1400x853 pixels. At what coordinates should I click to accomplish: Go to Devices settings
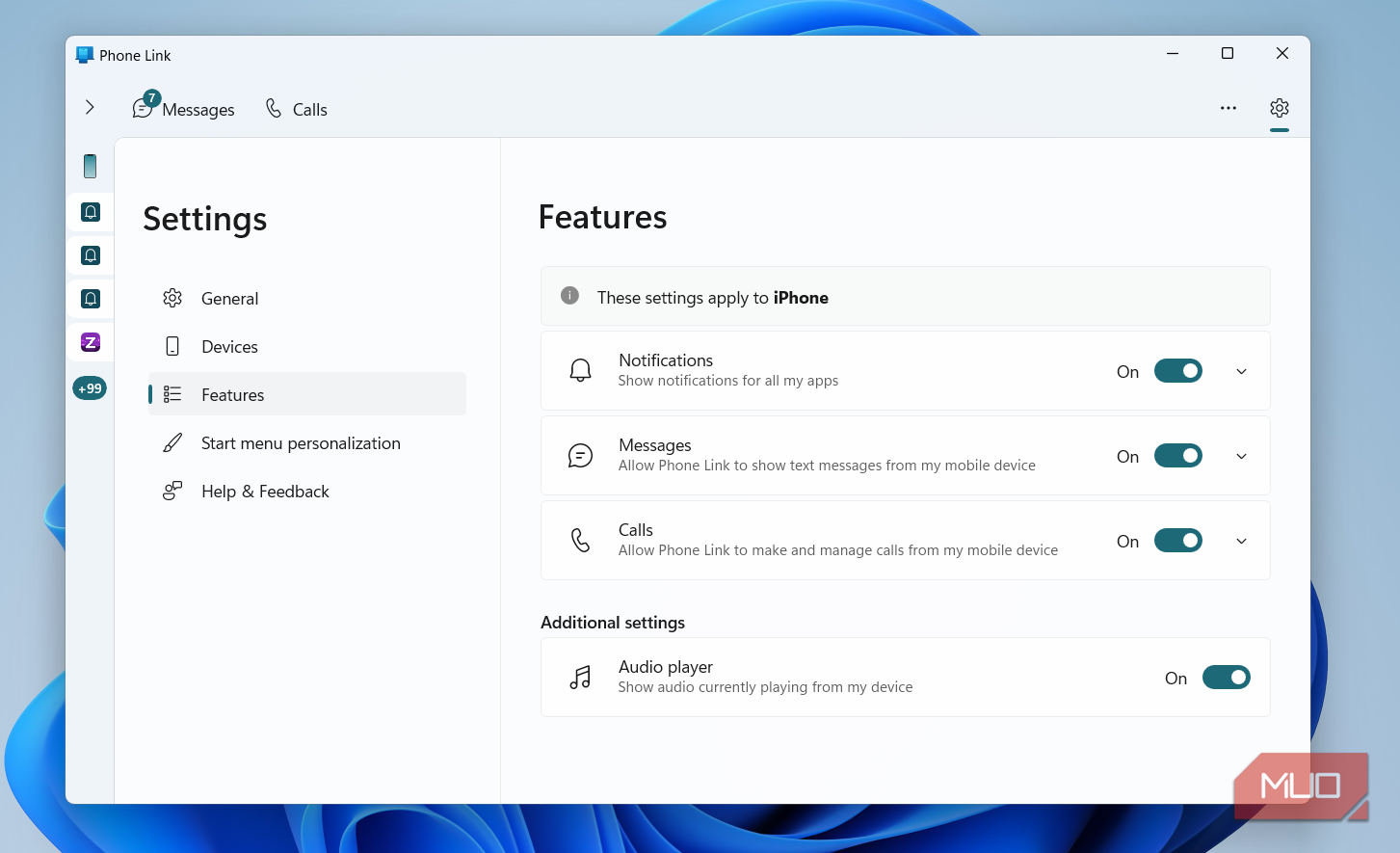pyautogui.click(x=307, y=347)
